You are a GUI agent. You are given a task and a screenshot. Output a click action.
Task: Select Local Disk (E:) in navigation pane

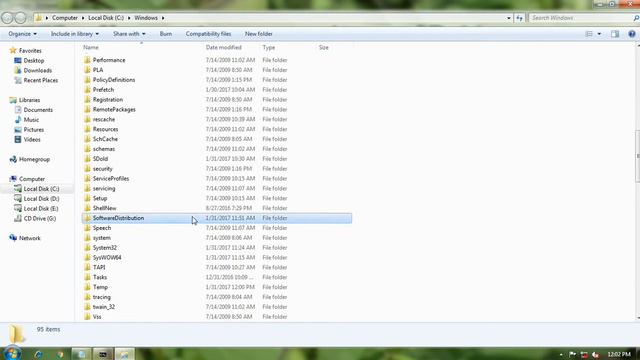click(x=41, y=209)
